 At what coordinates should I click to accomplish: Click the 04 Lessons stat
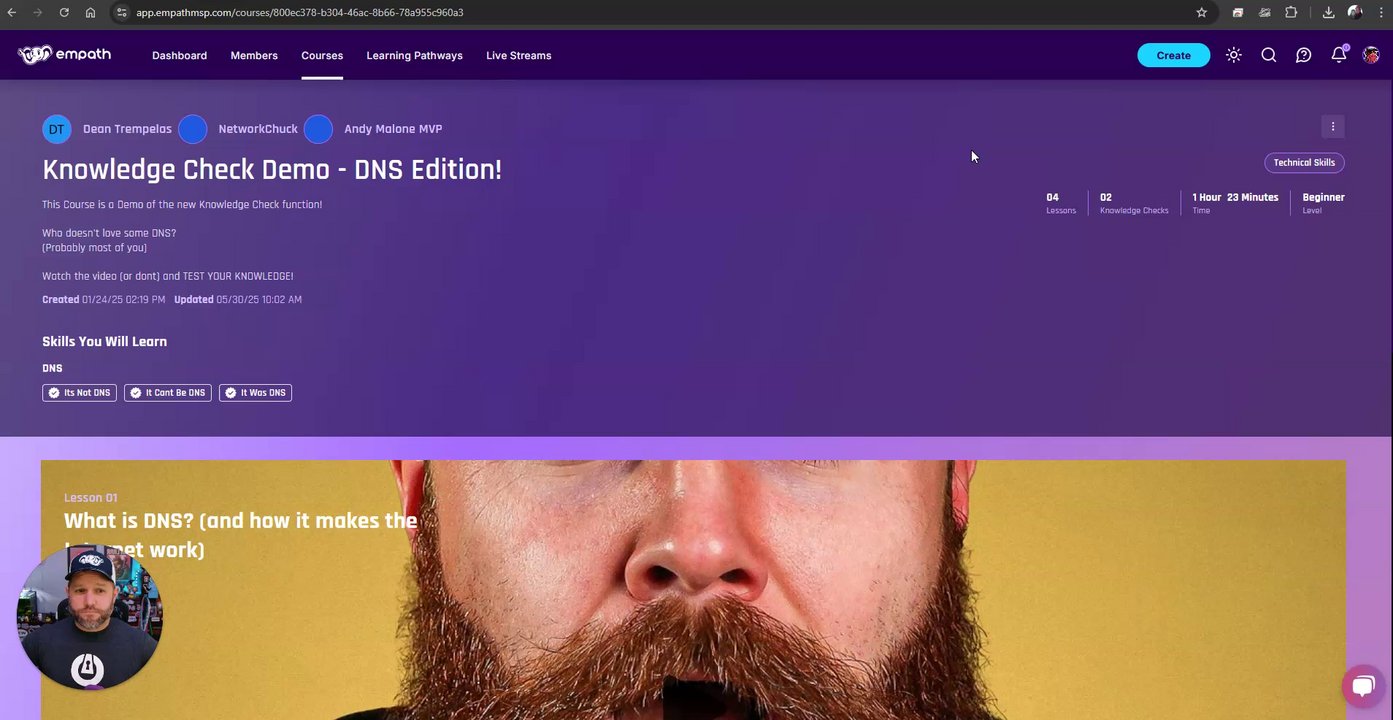[x=1061, y=203]
